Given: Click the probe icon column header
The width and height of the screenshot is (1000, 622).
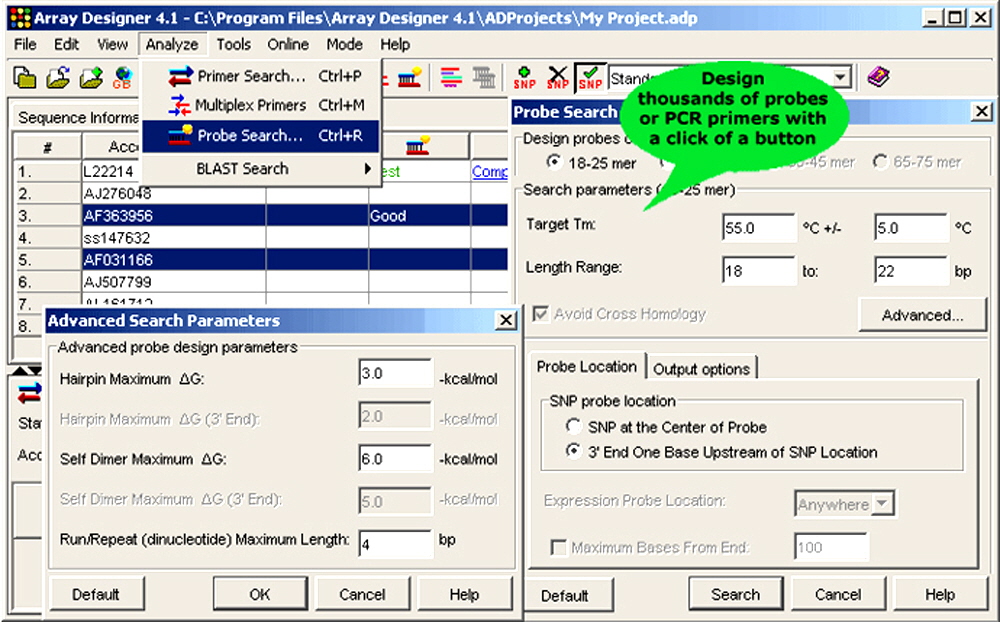Looking at the screenshot, I should pyautogui.click(x=418, y=146).
